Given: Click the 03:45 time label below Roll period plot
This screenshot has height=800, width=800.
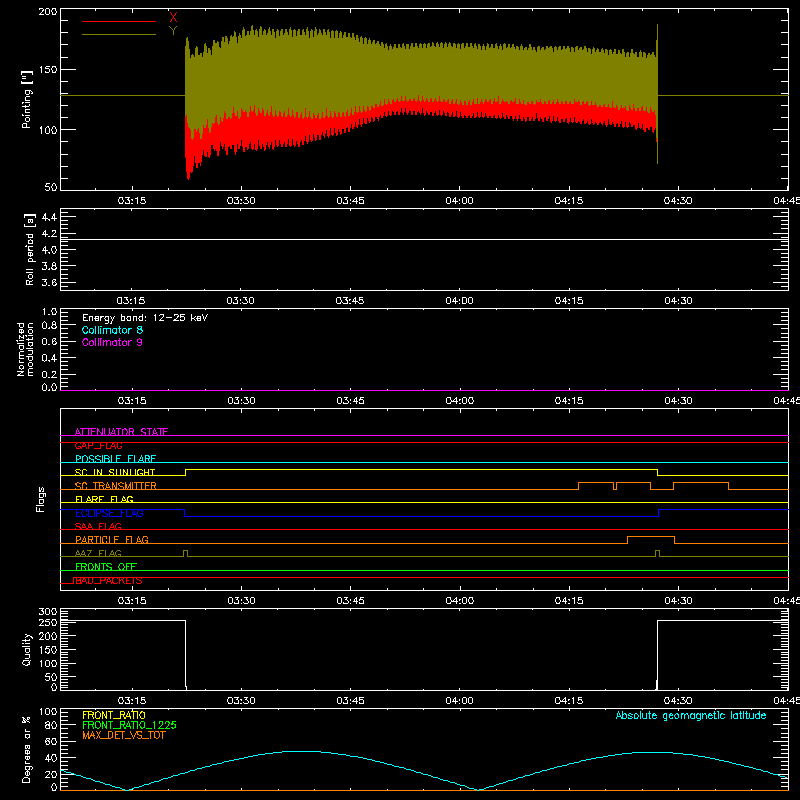Looking at the screenshot, I should point(350,301).
